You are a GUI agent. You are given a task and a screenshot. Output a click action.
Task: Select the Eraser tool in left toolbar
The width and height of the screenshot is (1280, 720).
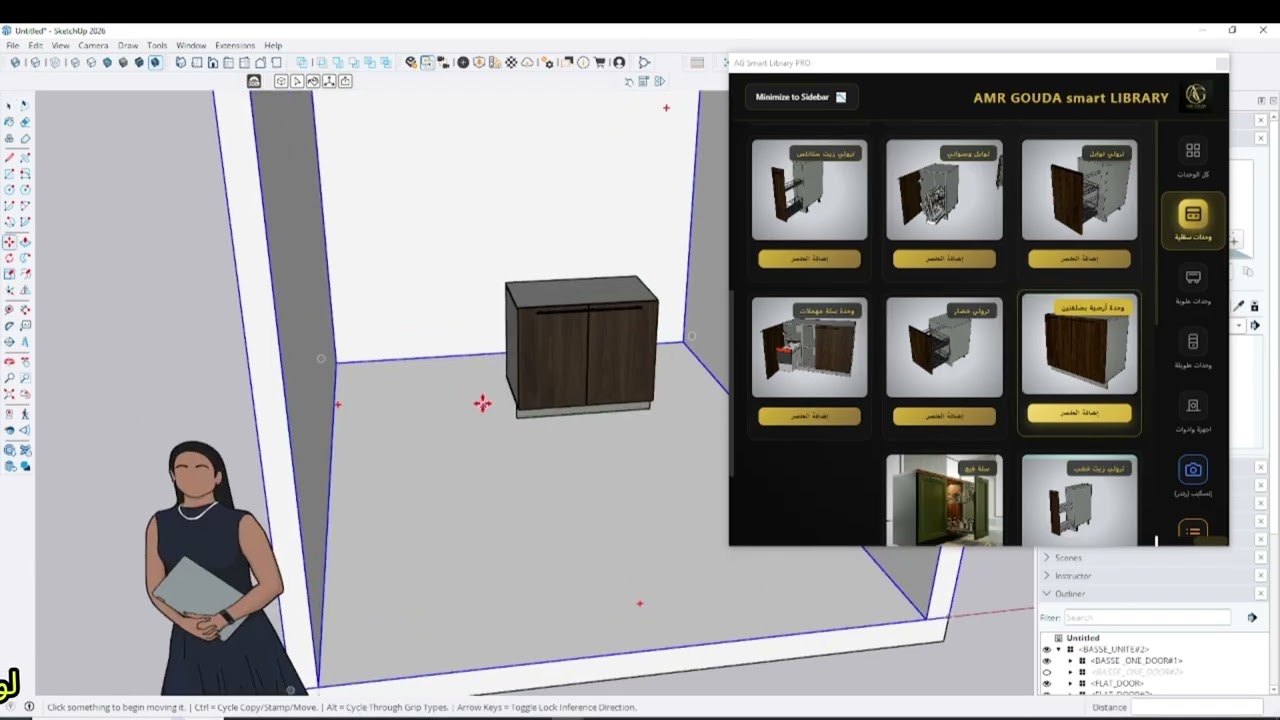point(25,122)
